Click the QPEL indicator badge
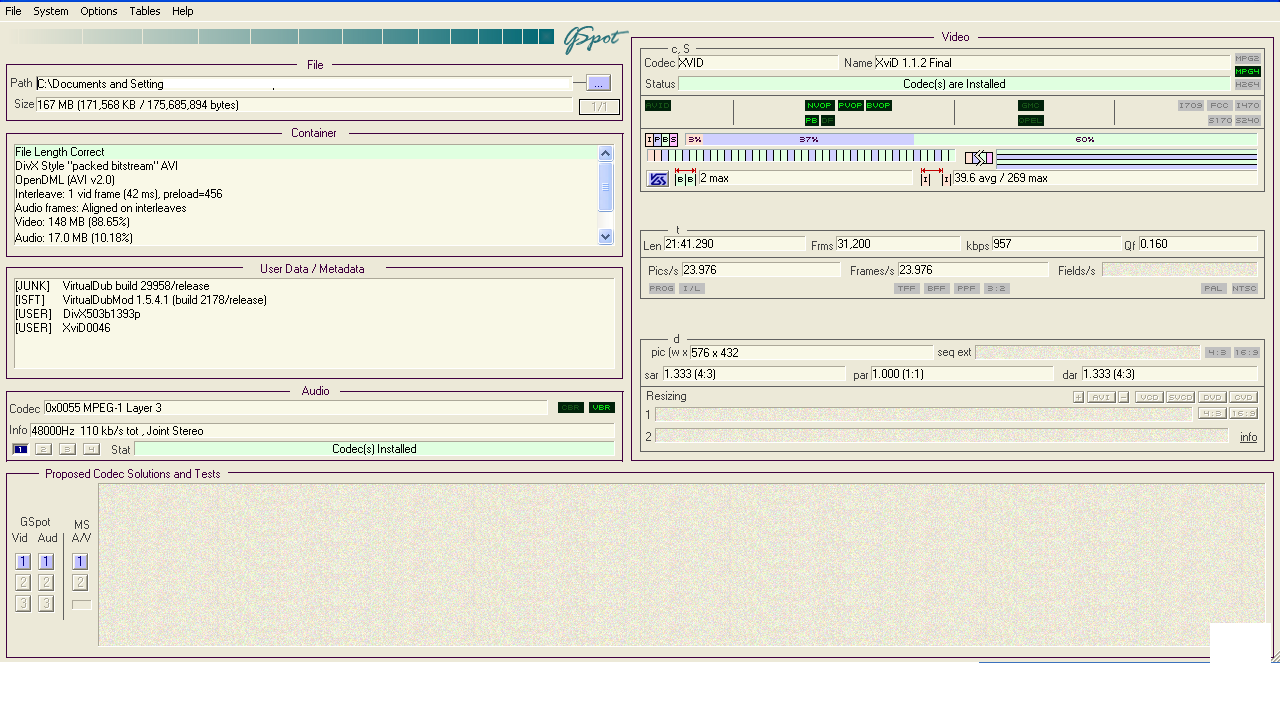The image size is (1280, 720). 1031,121
